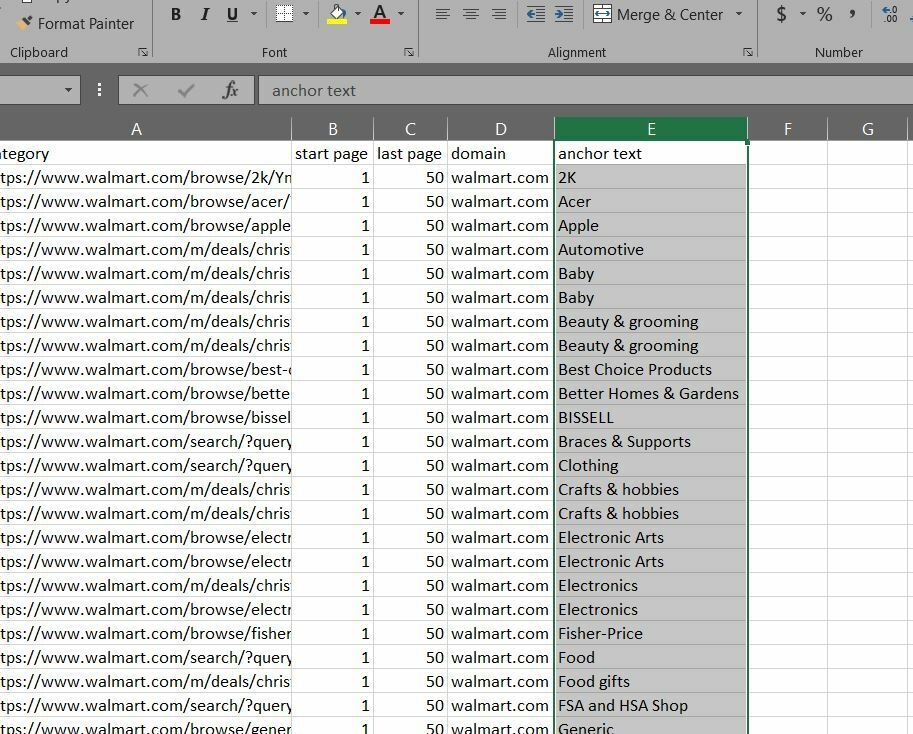Apply yellow fill color
913x734 pixels.
click(x=337, y=14)
